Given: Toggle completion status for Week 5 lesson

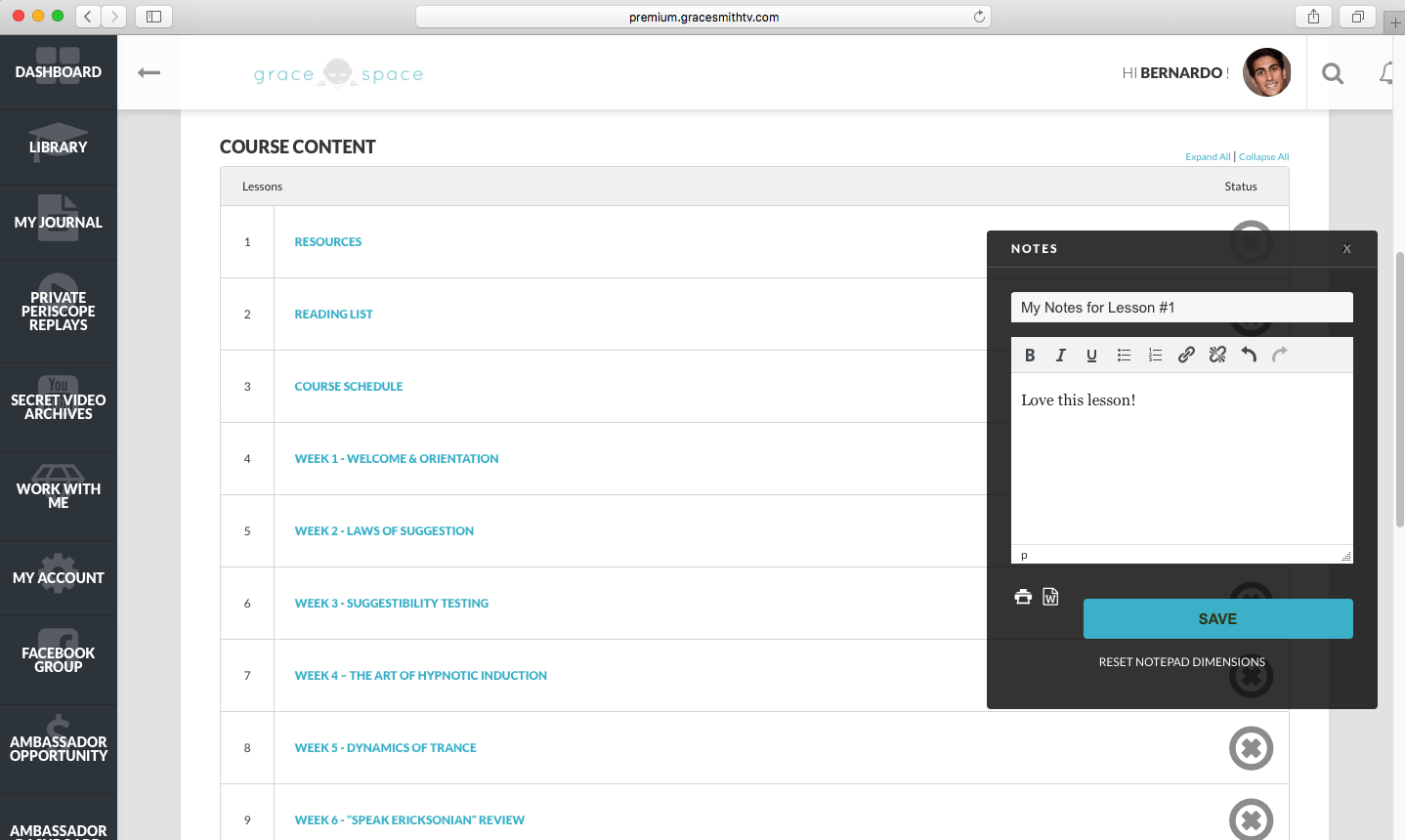Looking at the screenshot, I should (1251, 748).
